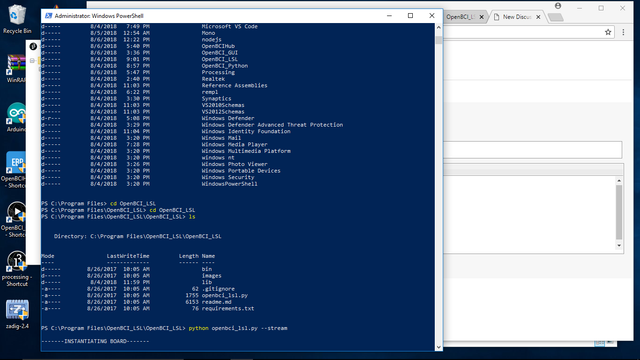Click the PowerShell scrollbar up arrow
The image size is (640, 360).
tap(439, 27)
